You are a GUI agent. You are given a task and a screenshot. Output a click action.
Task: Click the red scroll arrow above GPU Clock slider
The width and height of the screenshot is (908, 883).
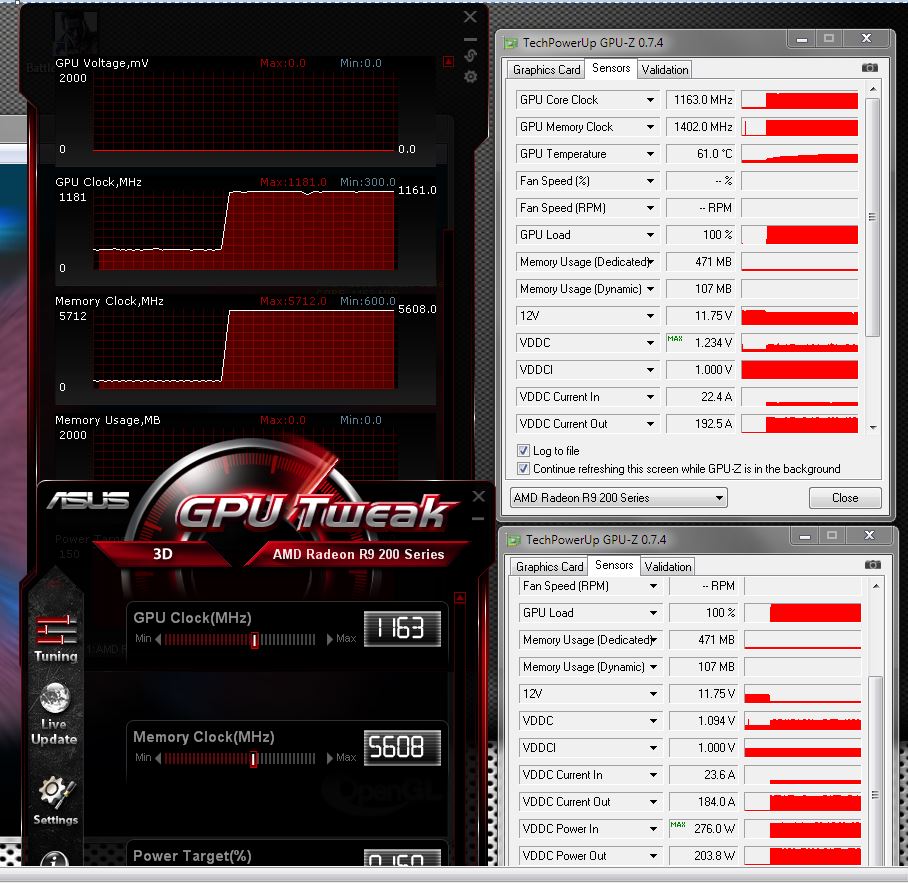(460, 598)
